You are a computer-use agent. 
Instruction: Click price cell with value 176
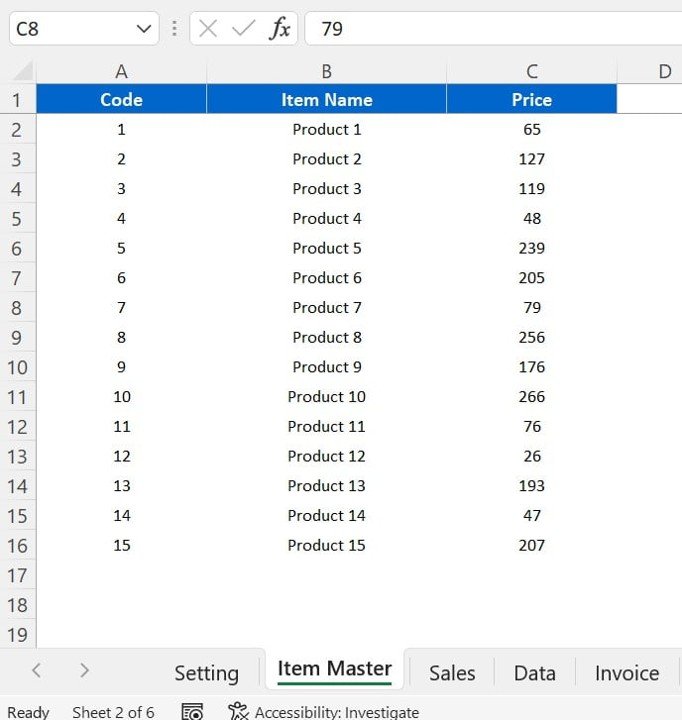coord(532,367)
